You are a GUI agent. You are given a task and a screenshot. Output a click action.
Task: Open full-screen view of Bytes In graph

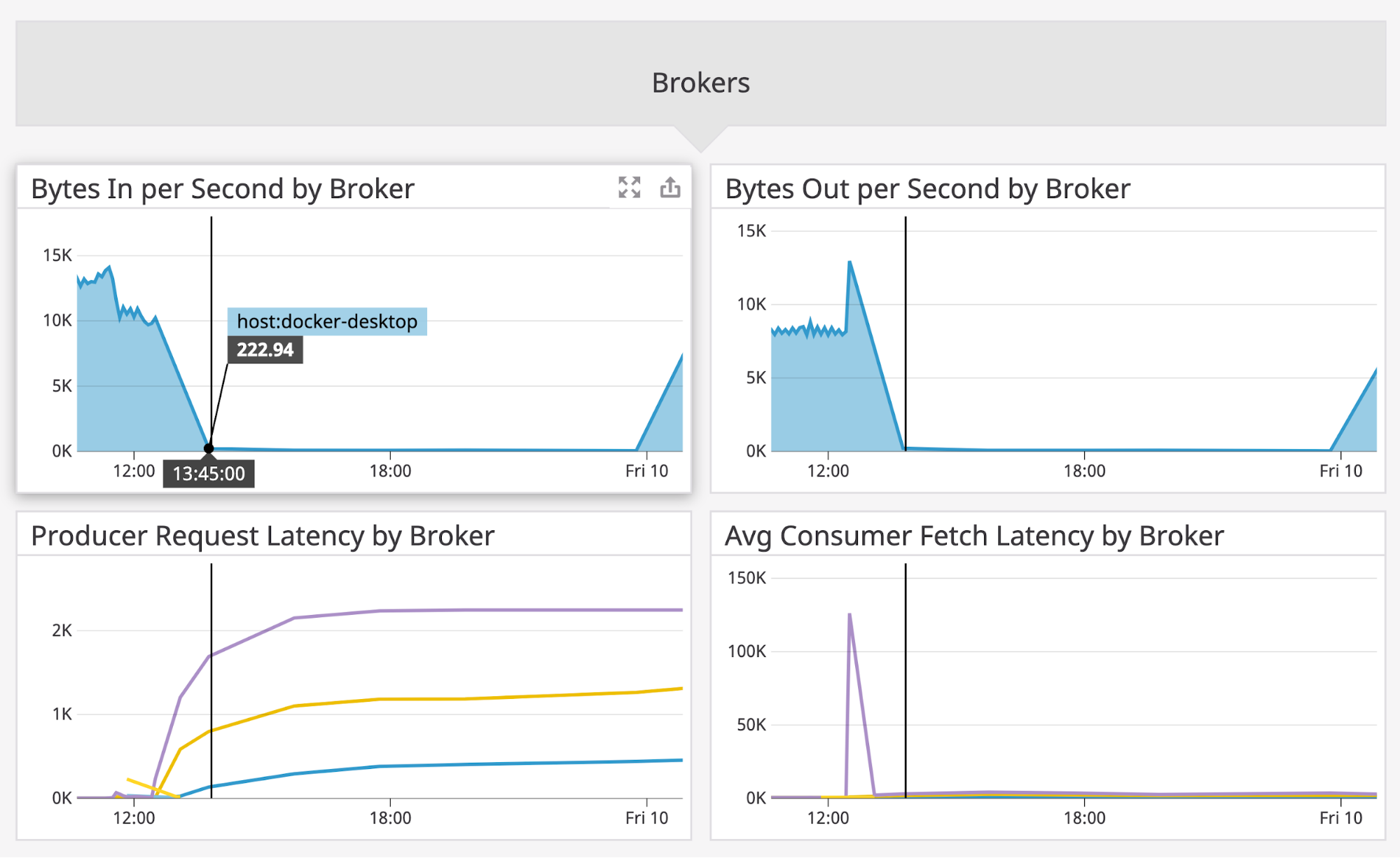(630, 188)
